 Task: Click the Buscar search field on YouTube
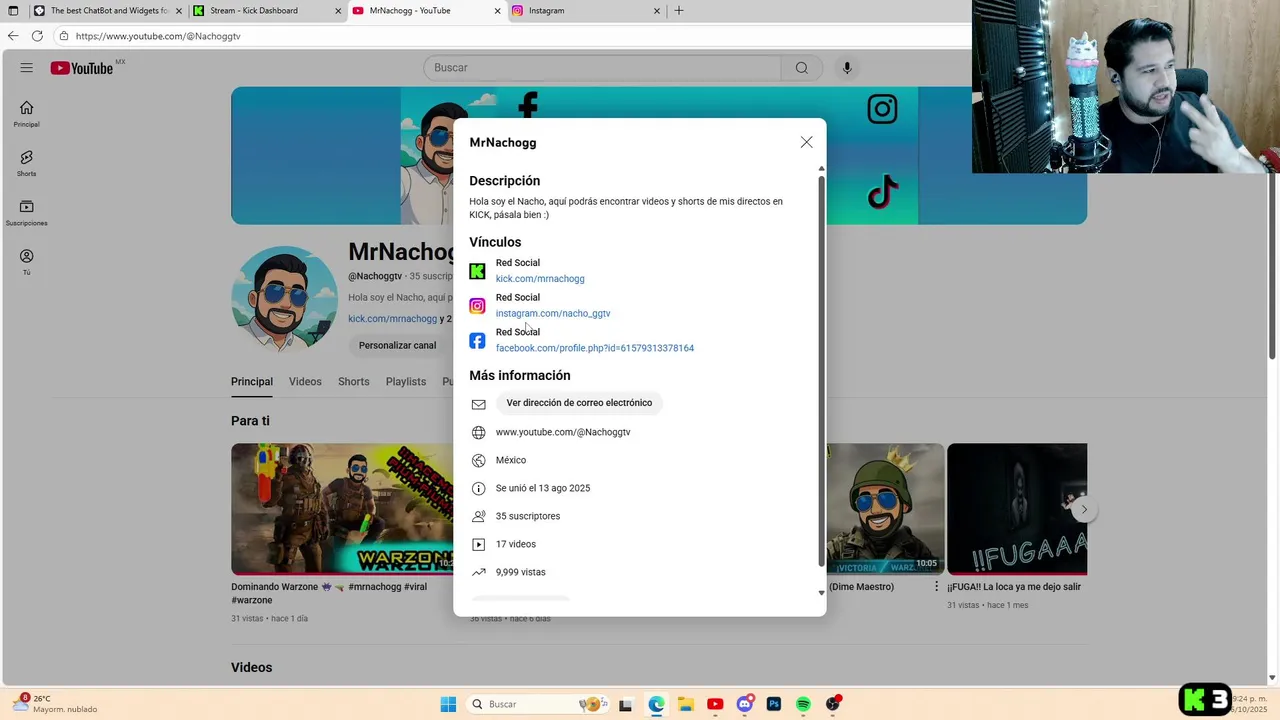(602, 68)
